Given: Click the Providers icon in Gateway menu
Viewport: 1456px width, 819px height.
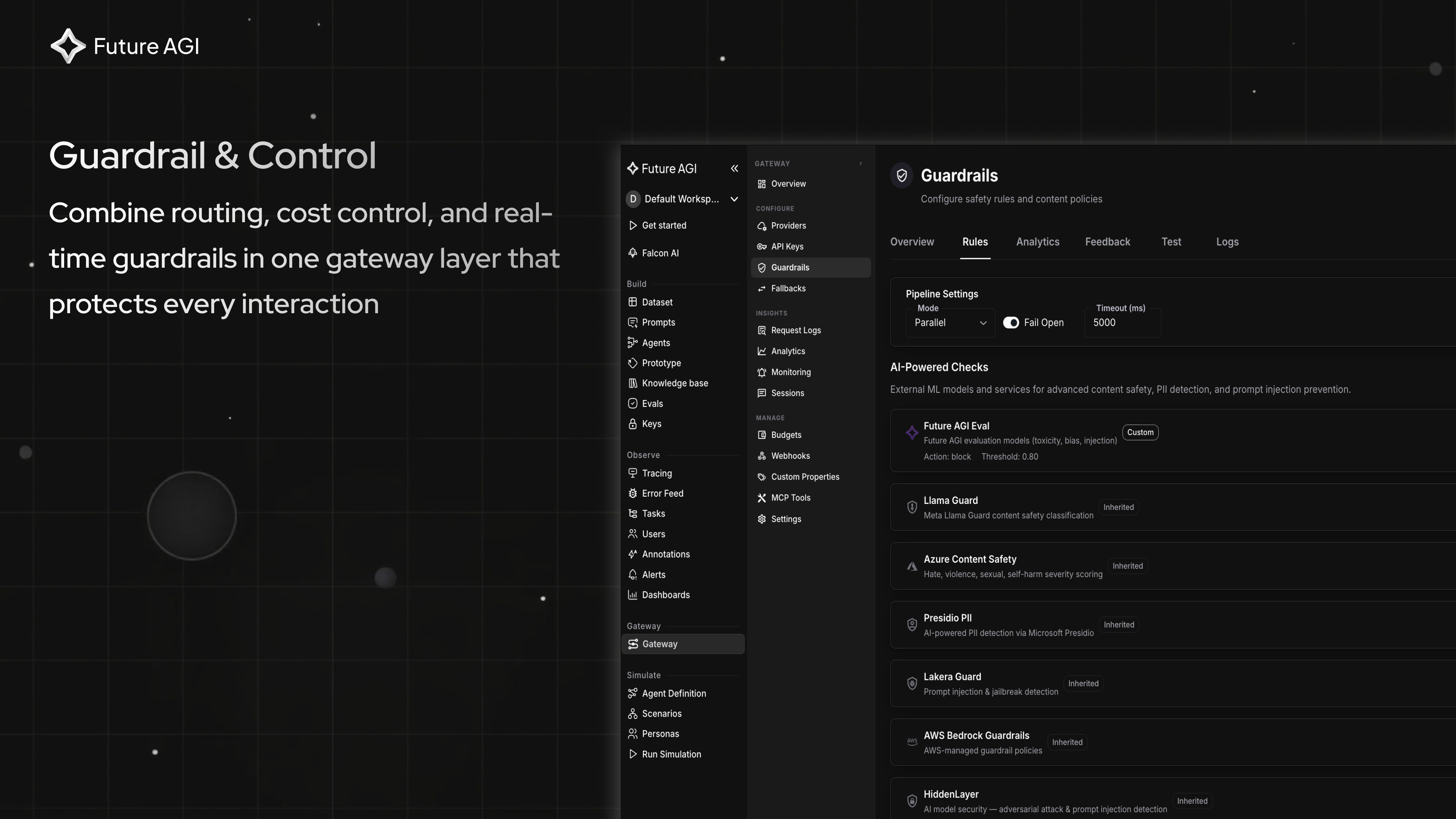Looking at the screenshot, I should 761,226.
